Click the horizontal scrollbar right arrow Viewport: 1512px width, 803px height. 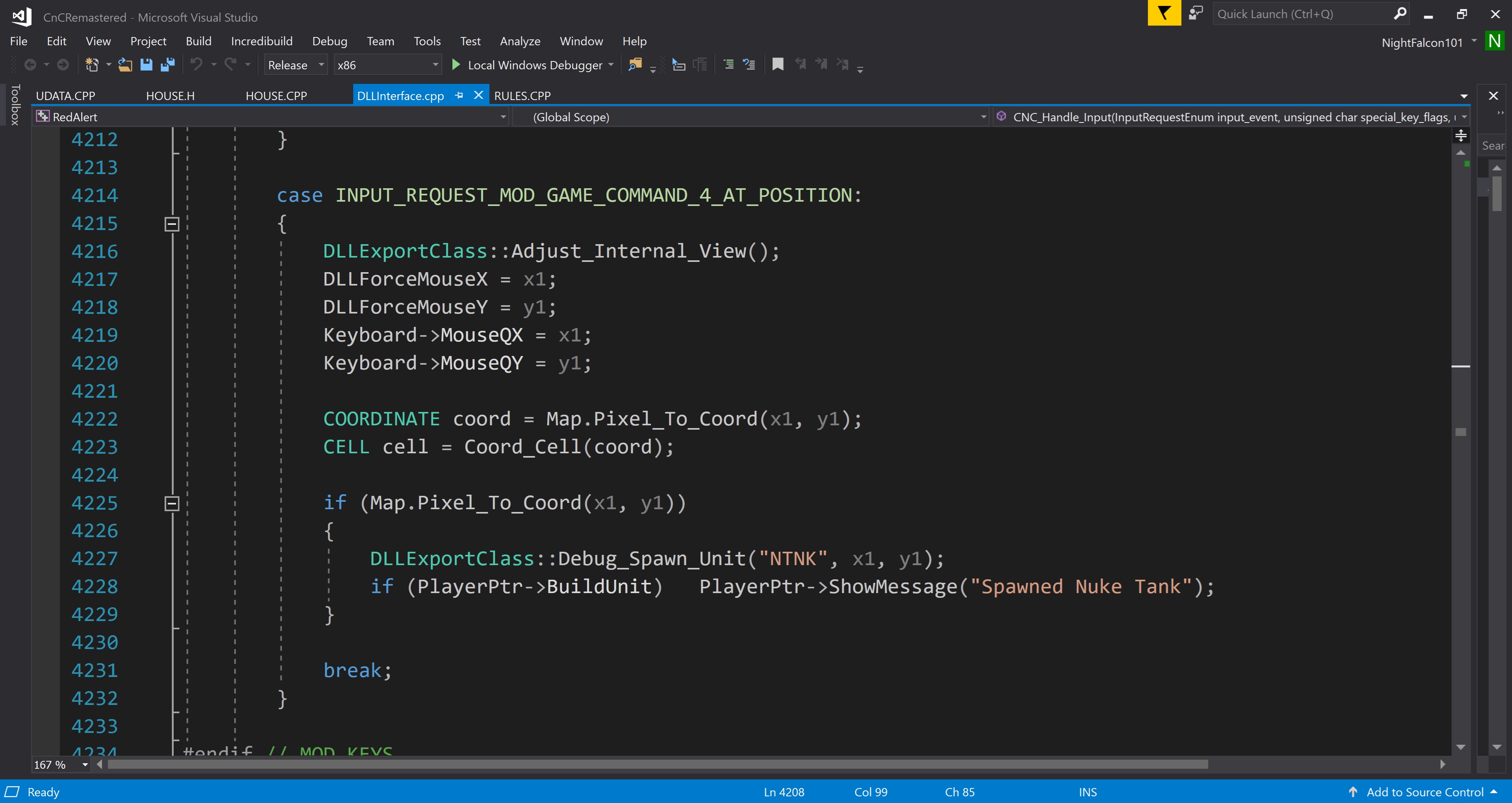(x=1443, y=764)
